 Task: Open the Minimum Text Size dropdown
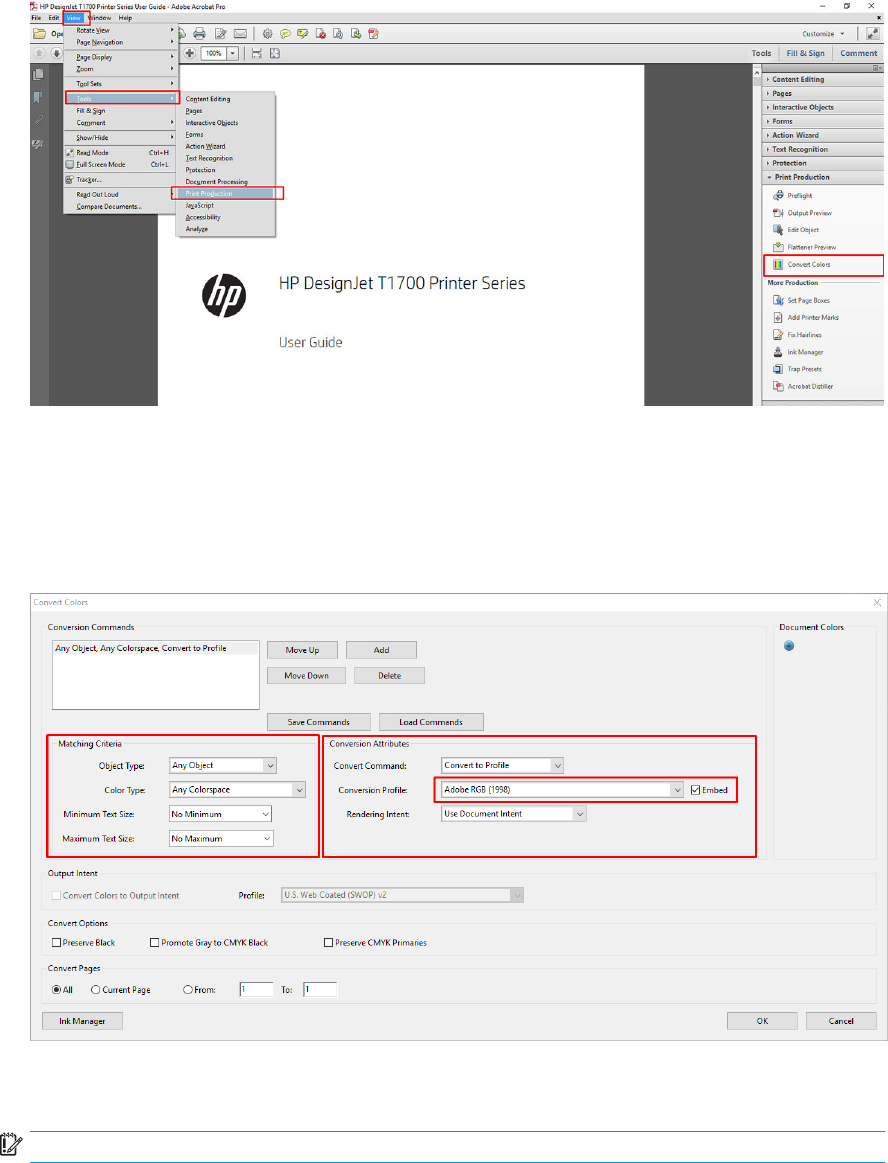click(220, 814)
